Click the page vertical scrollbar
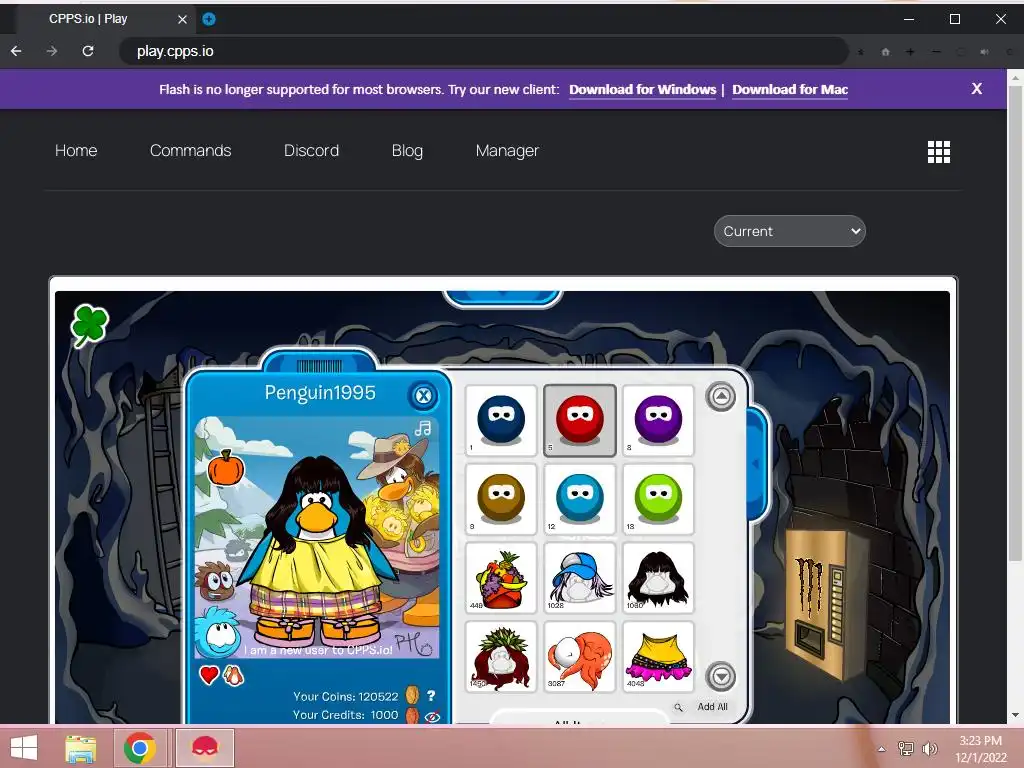Viewport: 1024px width, 768px height. (x=1015, y=323)
